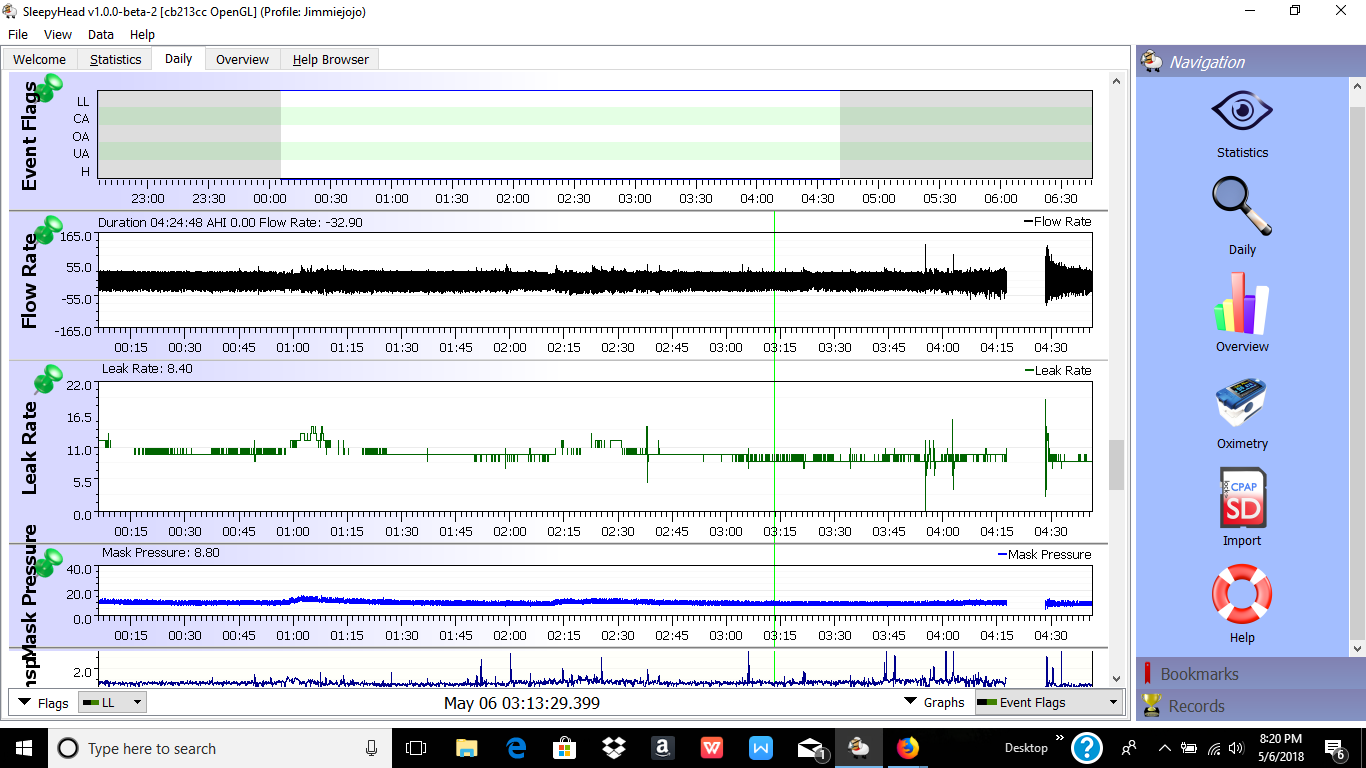The height and width of the screenshot is (768, 1366).
Task: Open File Explorer from taskbar
Action: [466, 748]
